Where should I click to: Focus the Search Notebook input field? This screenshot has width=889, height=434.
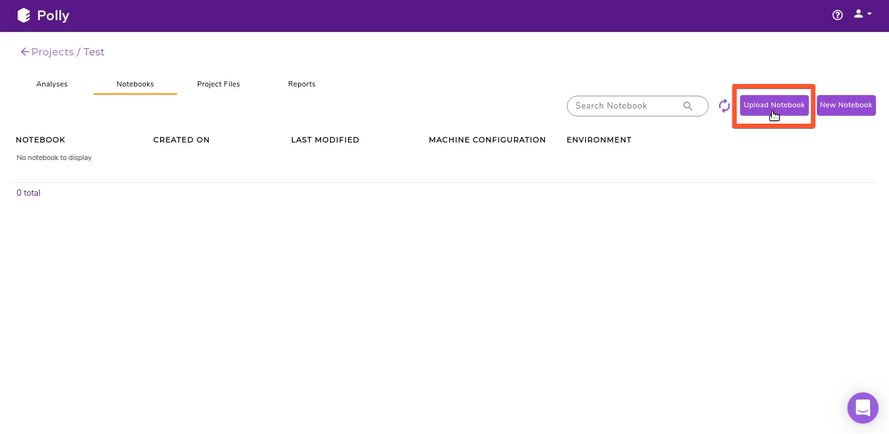point(637,106)
